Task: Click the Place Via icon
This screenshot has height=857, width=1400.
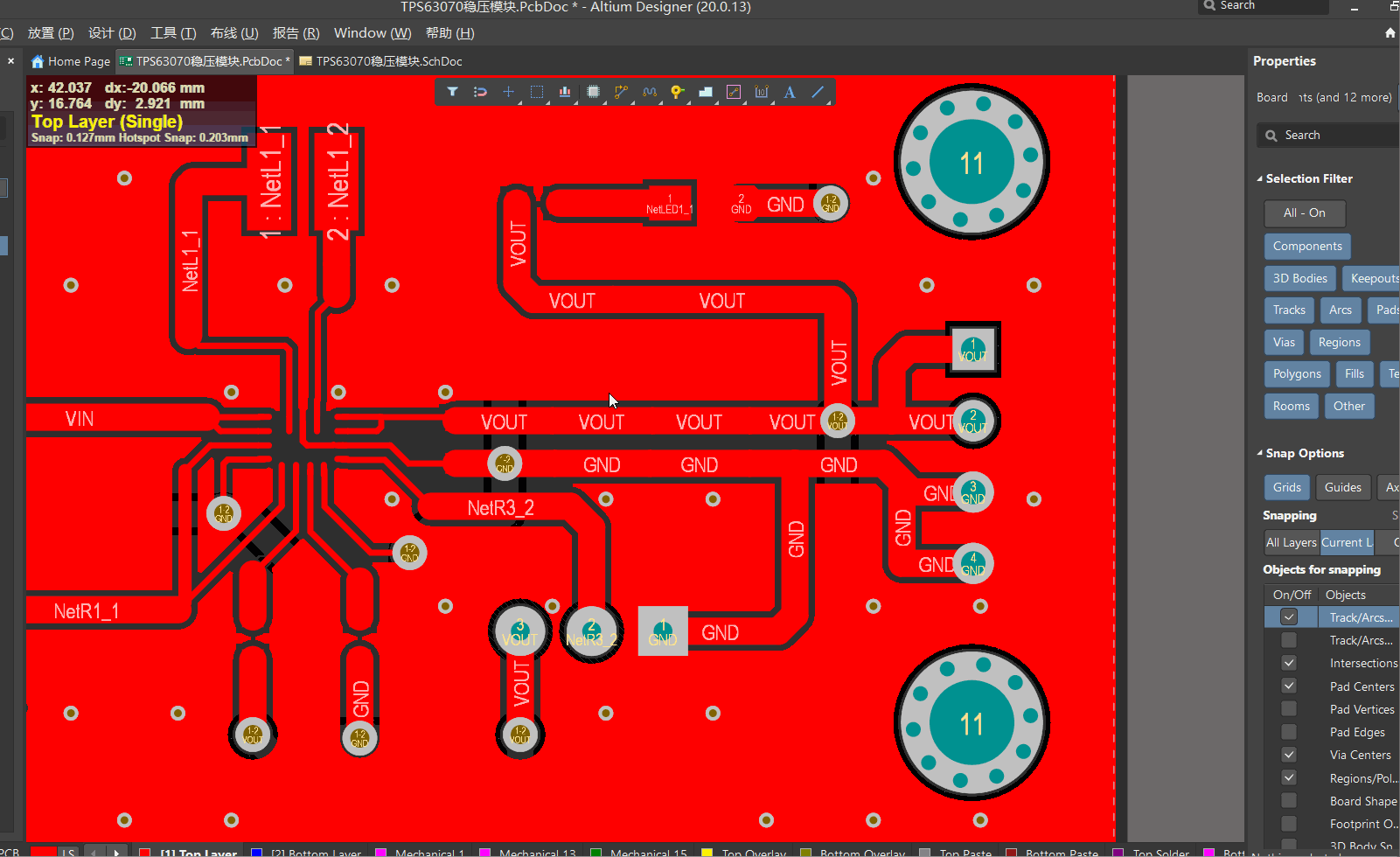Action: tap(677, 92)
